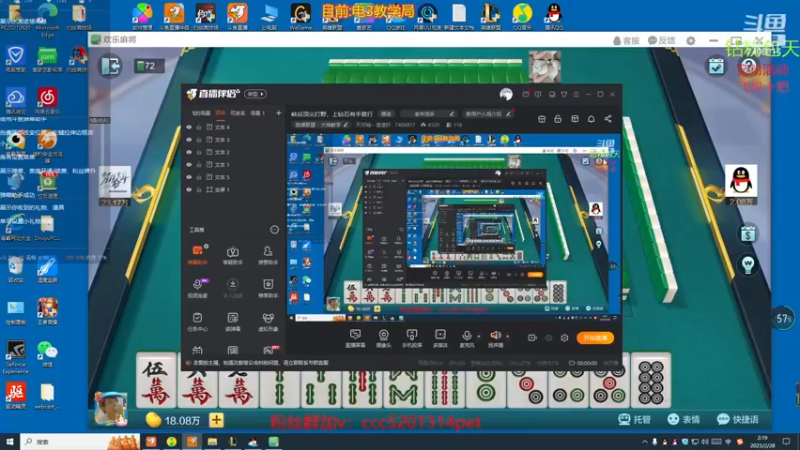The image size is (800, 450).
Task: Toggle visibility of the 文本 1 layer
Action: coord(189,165)
